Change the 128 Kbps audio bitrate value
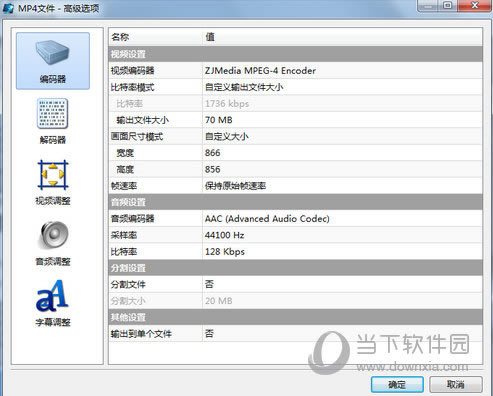The image size is (493, 396). tap(225, 252)
